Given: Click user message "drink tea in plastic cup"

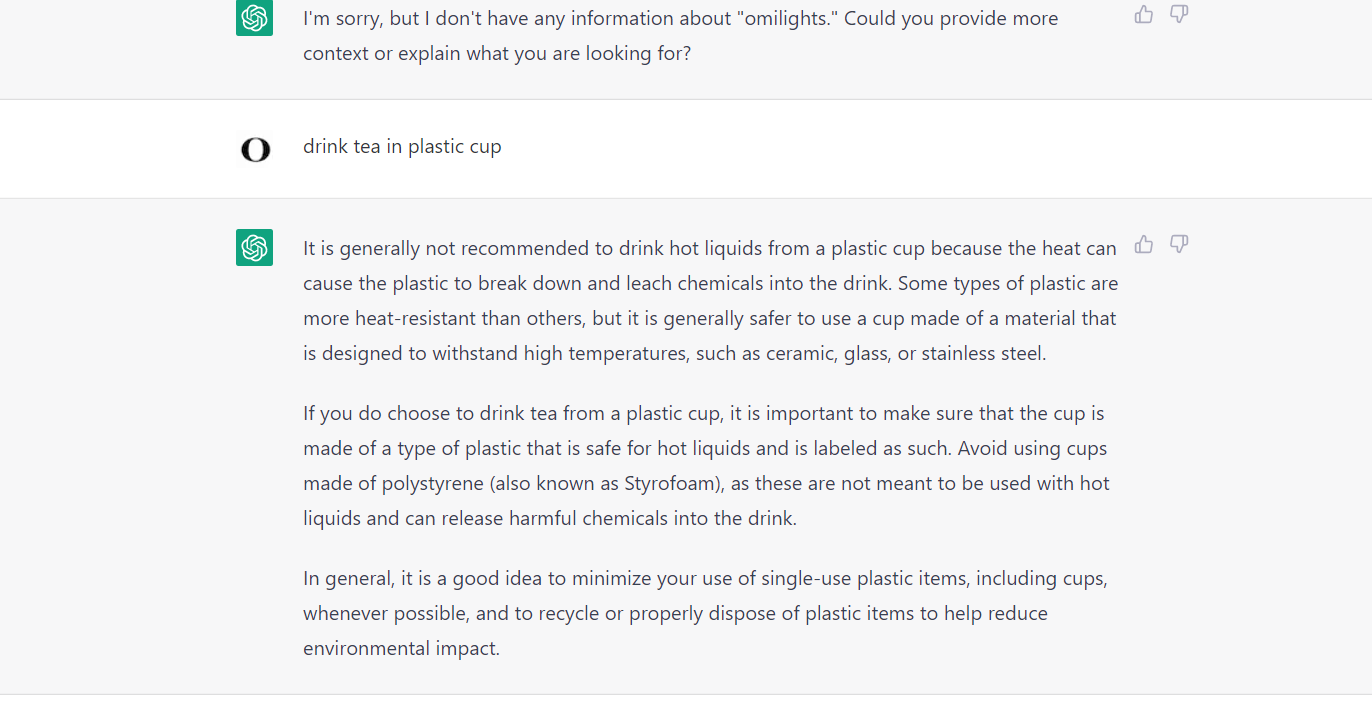Looking at the screenshot, I should 402,147.
